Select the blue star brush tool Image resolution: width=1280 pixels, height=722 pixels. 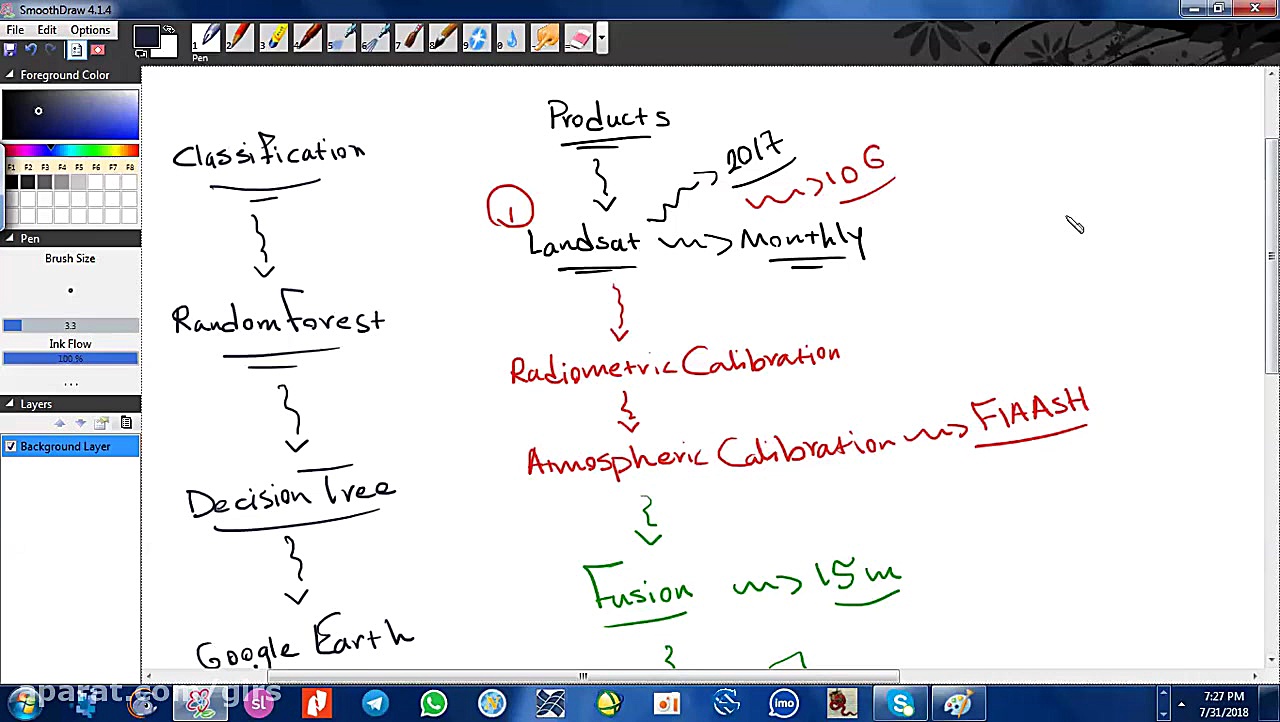click(x=478, y=38)
